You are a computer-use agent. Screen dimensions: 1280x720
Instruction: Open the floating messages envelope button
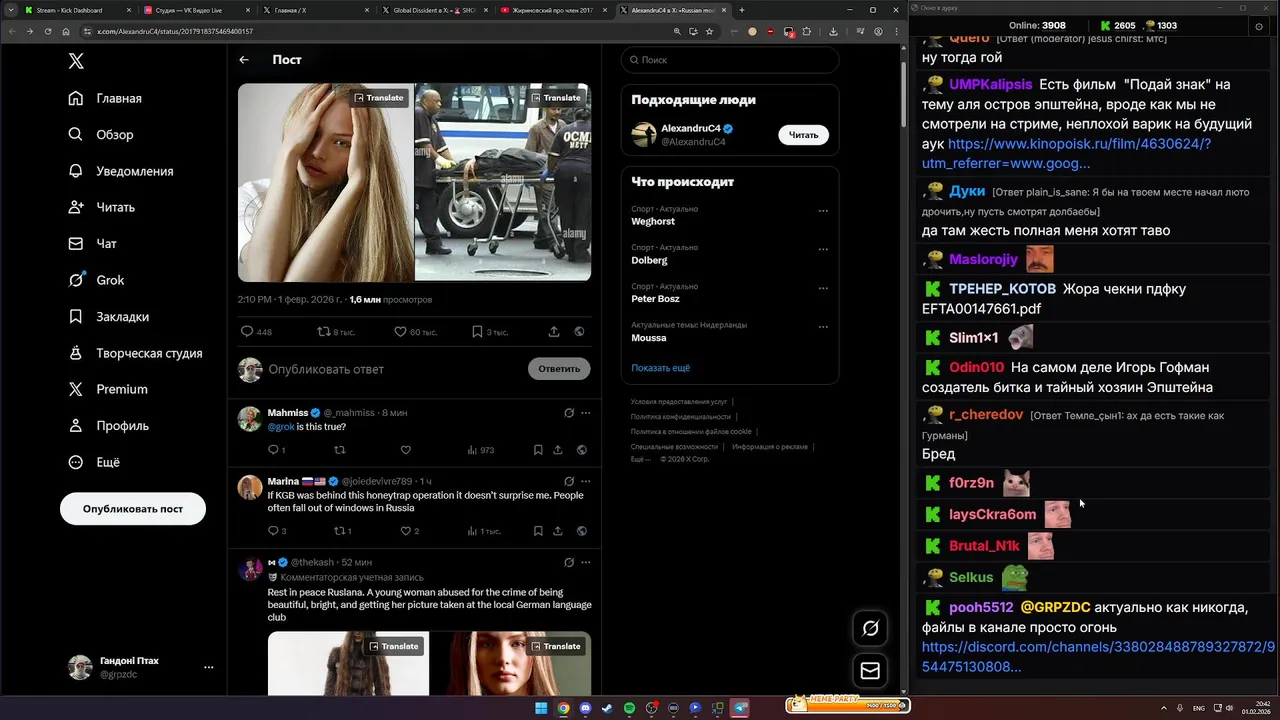(x=870, y=671)
